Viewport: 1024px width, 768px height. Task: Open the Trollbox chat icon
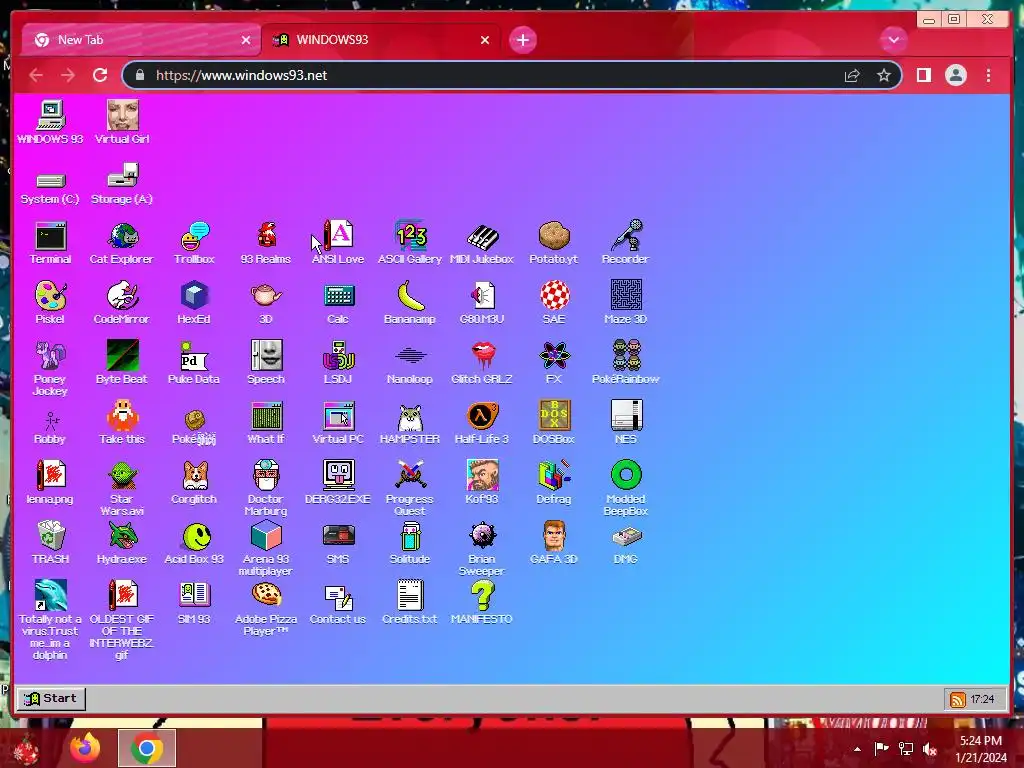194,242
